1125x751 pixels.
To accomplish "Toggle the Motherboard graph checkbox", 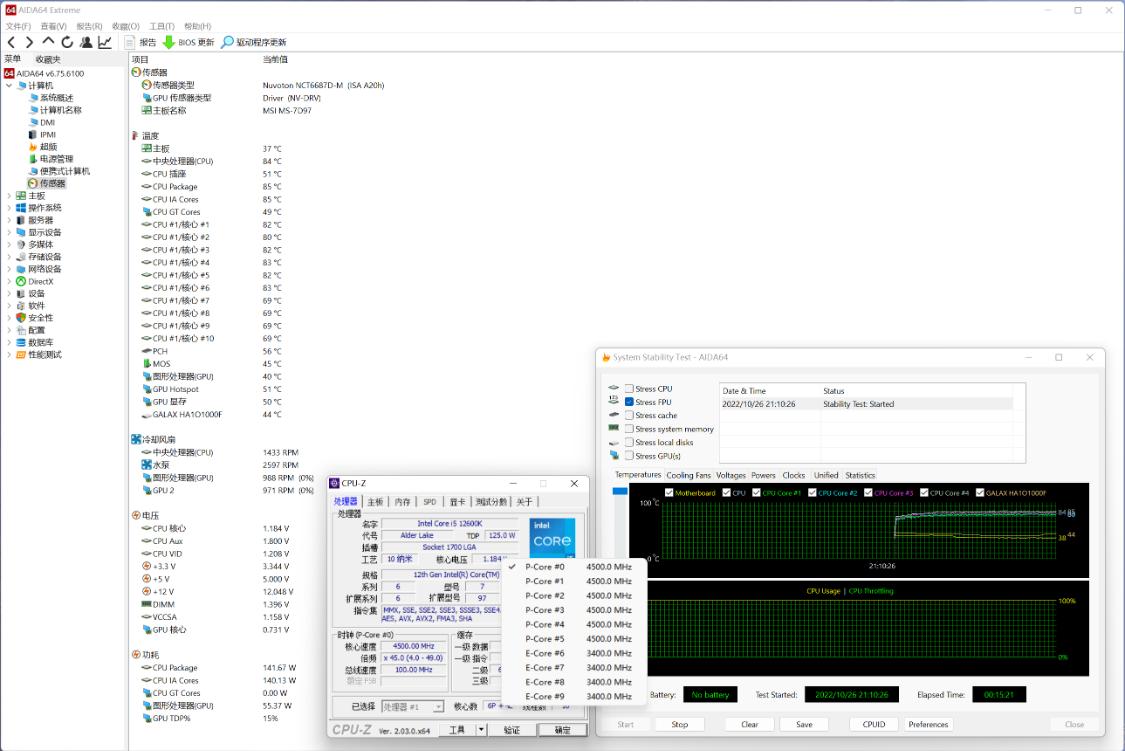I will click(x=669, y=492).
